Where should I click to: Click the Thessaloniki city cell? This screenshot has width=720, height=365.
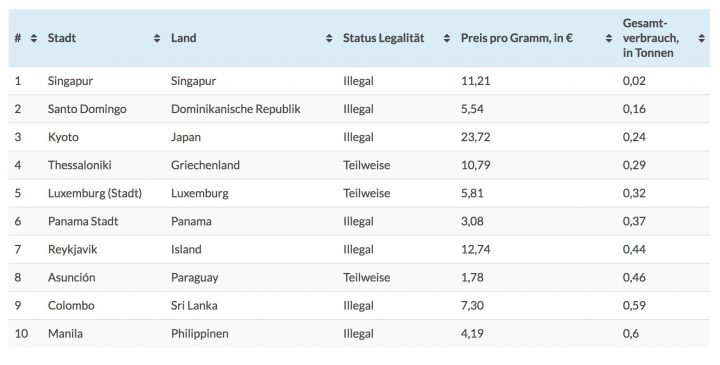click(x=79, y=165)
